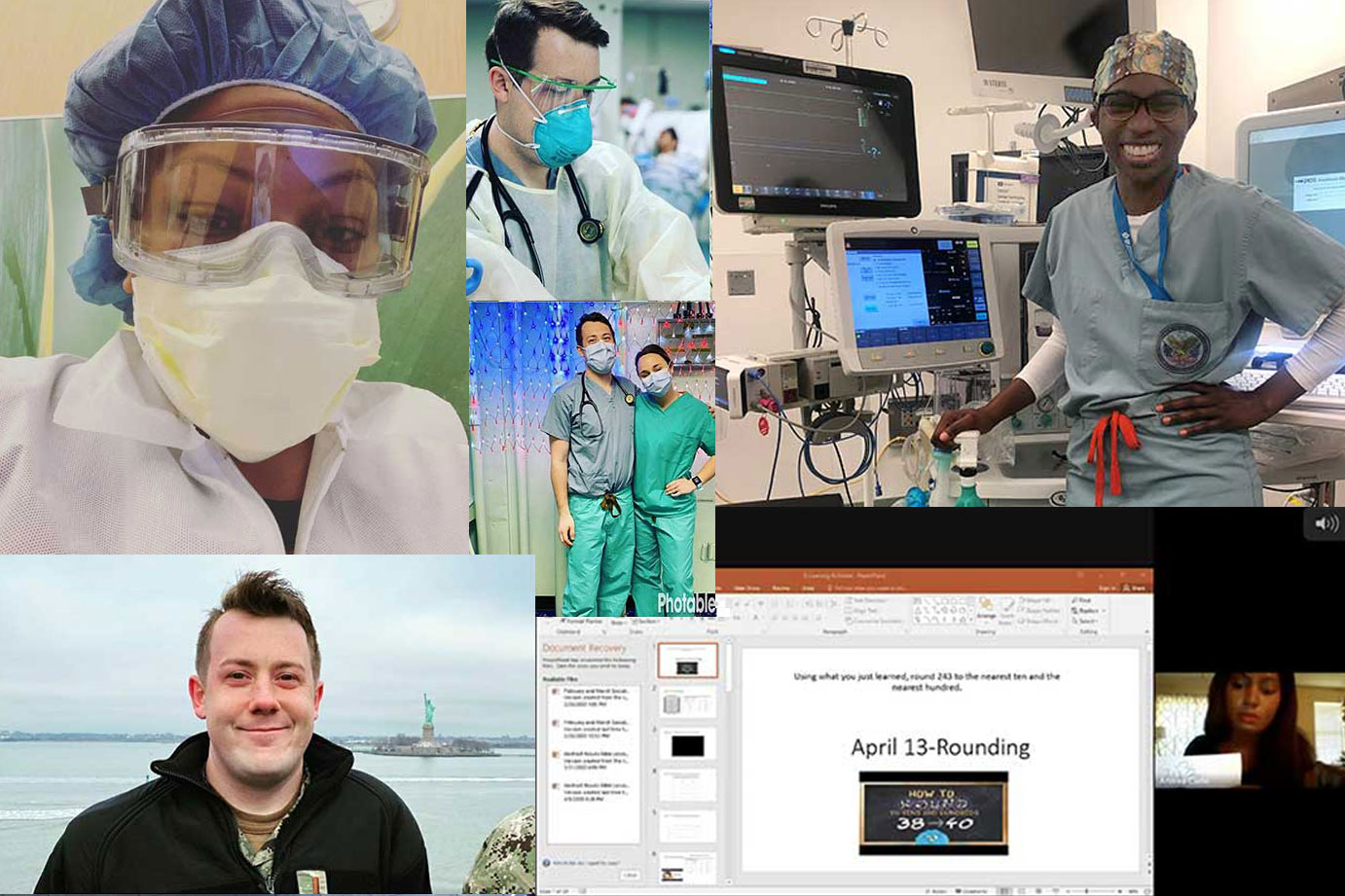Image resolution: width=1345 pixels, height=896 pixels.
Task: Open Quick Styles in the ribbon
Action: [x=1006, y=611]
